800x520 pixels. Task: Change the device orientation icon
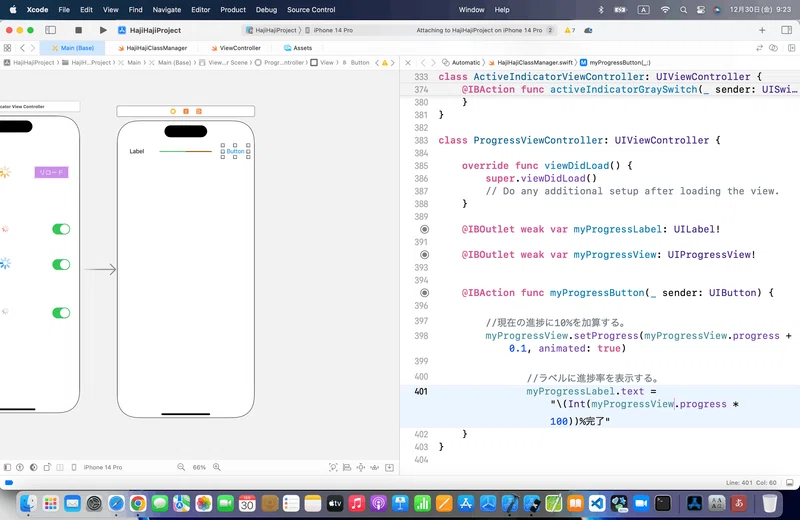tap(47, 467)
